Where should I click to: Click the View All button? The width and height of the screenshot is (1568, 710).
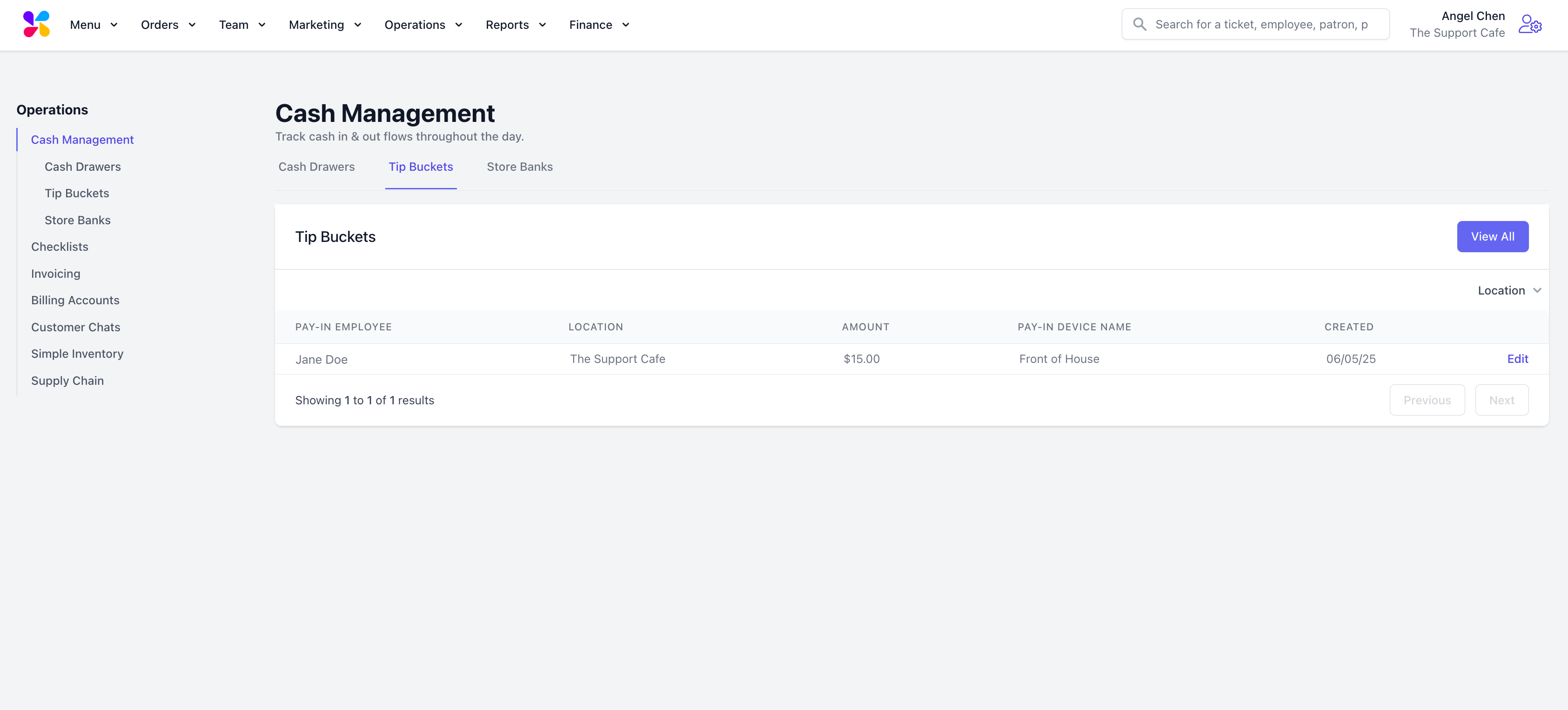pos(1492,236)
